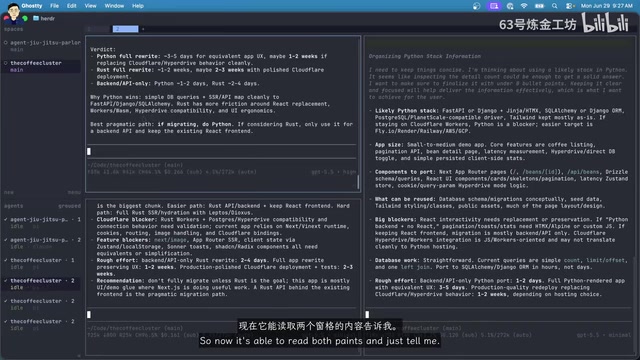Viewport: 640px width, 360px height.
Task: Click 'Organizing Python Stack Information' heading
Action: tap(424, 56)
